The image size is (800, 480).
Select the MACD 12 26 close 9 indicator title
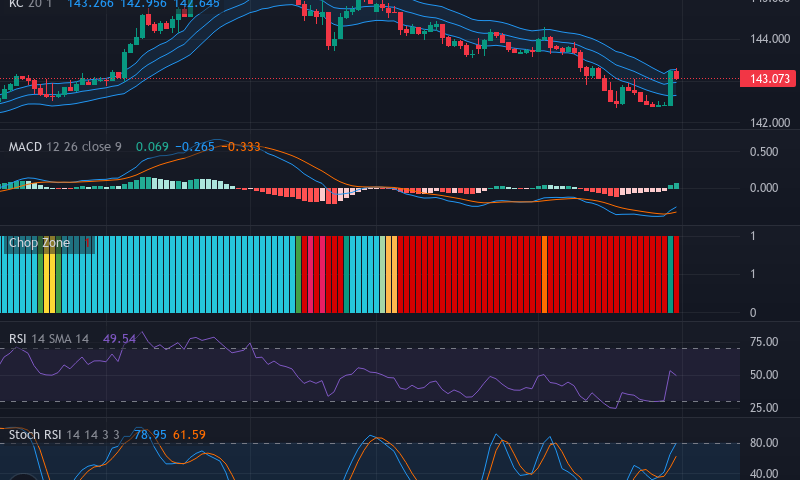(65, 147)
